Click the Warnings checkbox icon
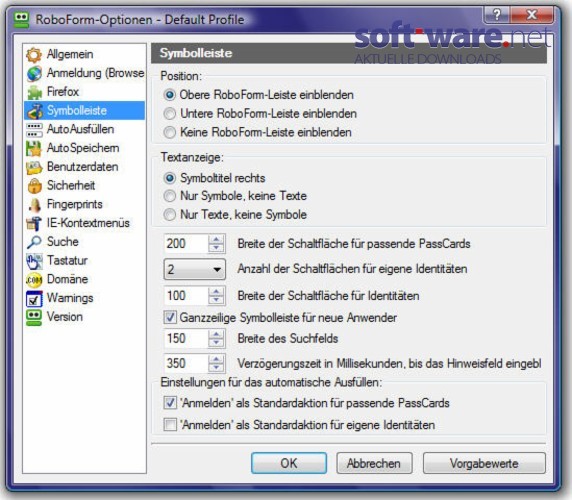 tap(34, 299)
